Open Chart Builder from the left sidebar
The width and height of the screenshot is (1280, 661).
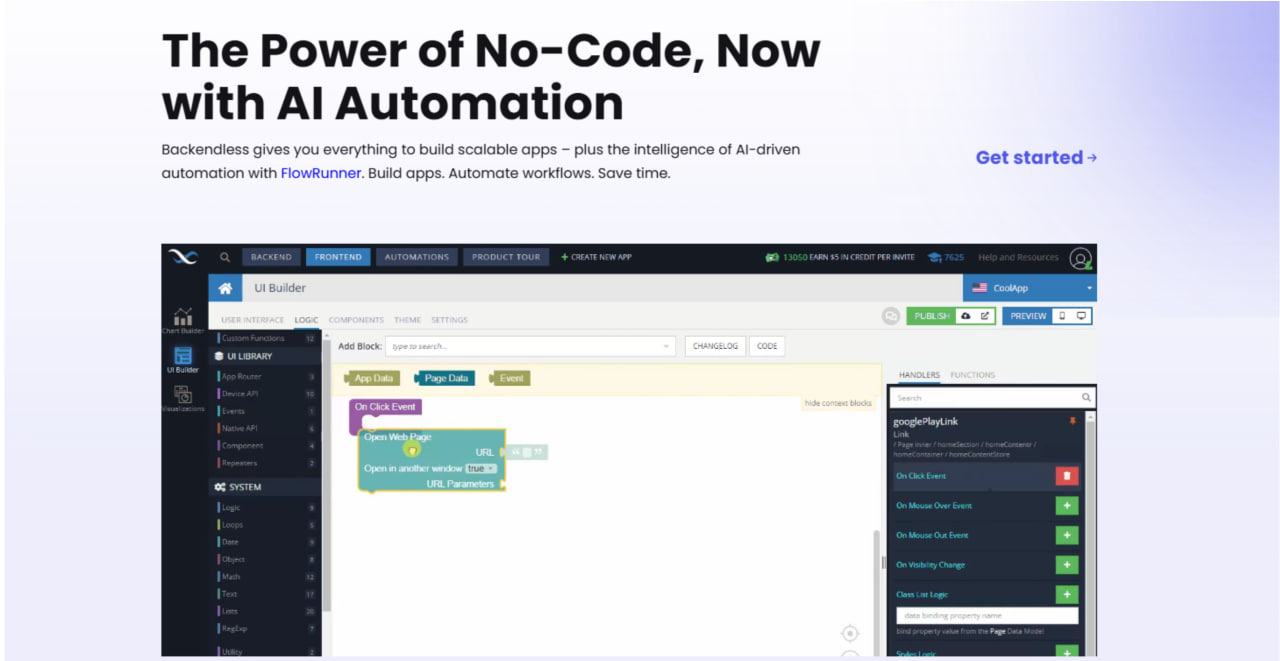tap(183, 321)
